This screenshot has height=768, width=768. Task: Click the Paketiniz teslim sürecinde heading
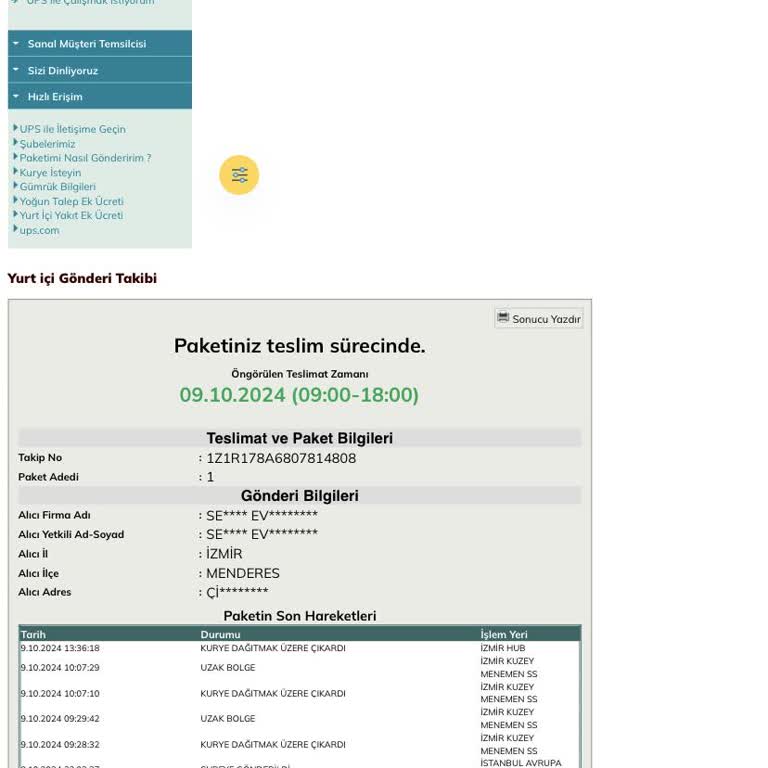coord(300,346)
